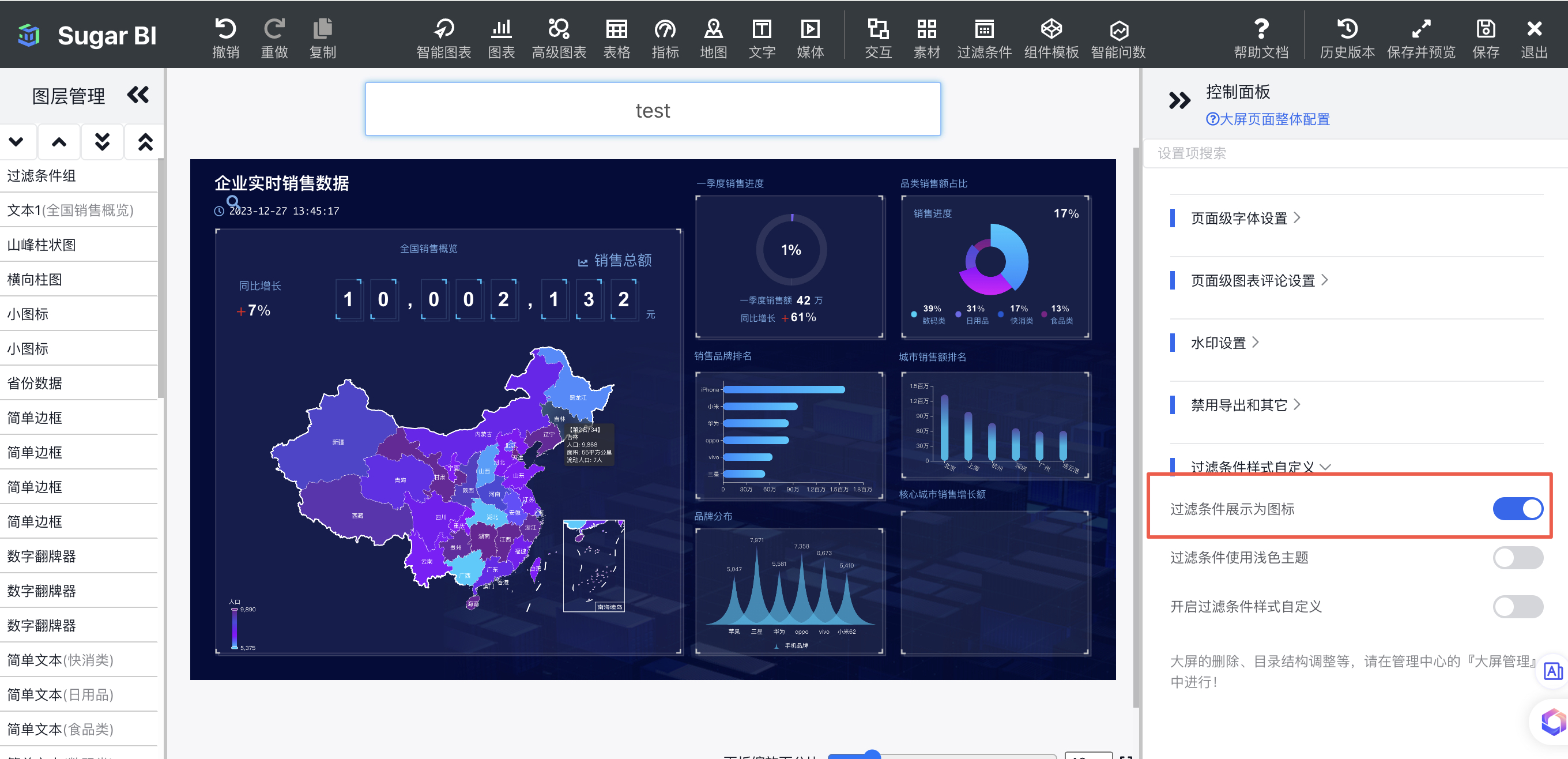Click the settings search field 设置项搜索

pyautogui.click(x=1355, y=153)
